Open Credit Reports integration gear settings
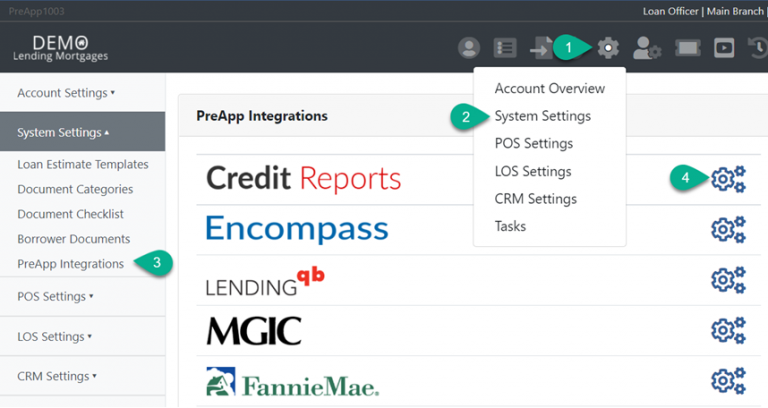 tap(727, 179)
